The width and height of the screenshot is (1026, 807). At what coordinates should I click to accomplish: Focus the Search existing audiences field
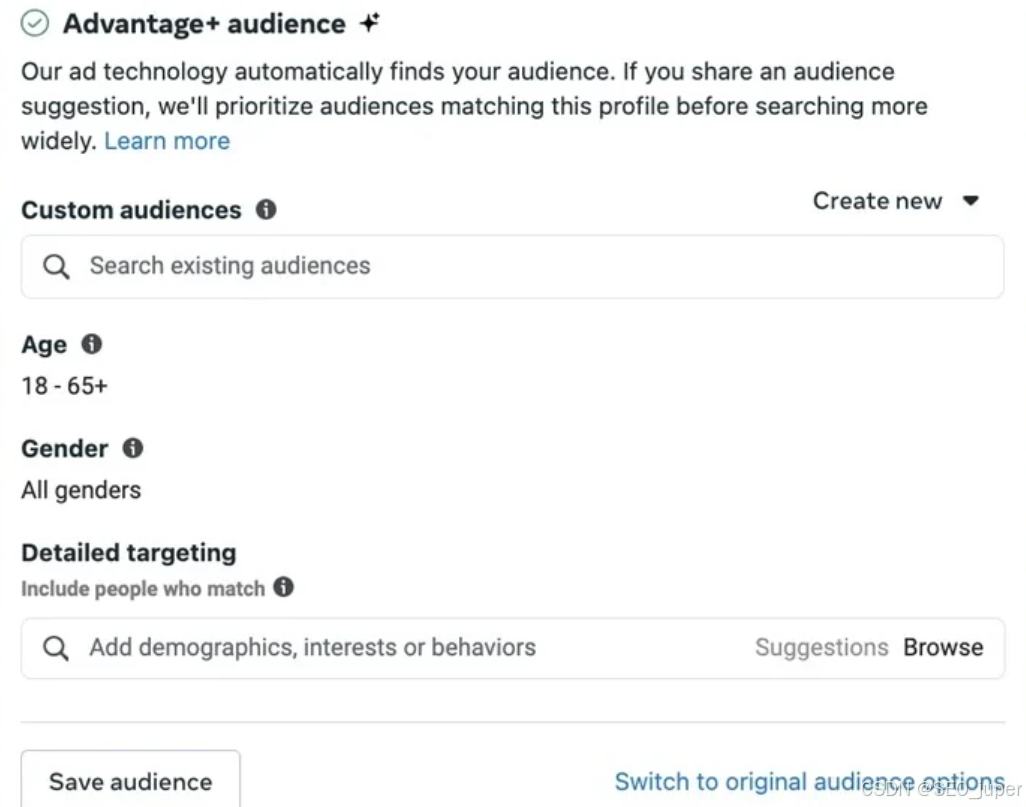(520, 267)
